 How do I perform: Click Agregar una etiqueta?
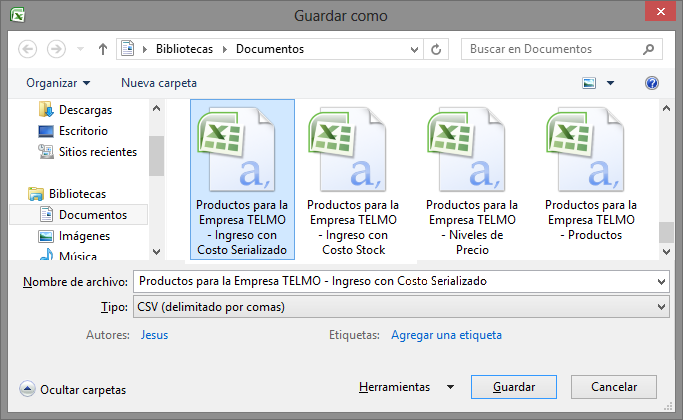(x=446, y=335)
